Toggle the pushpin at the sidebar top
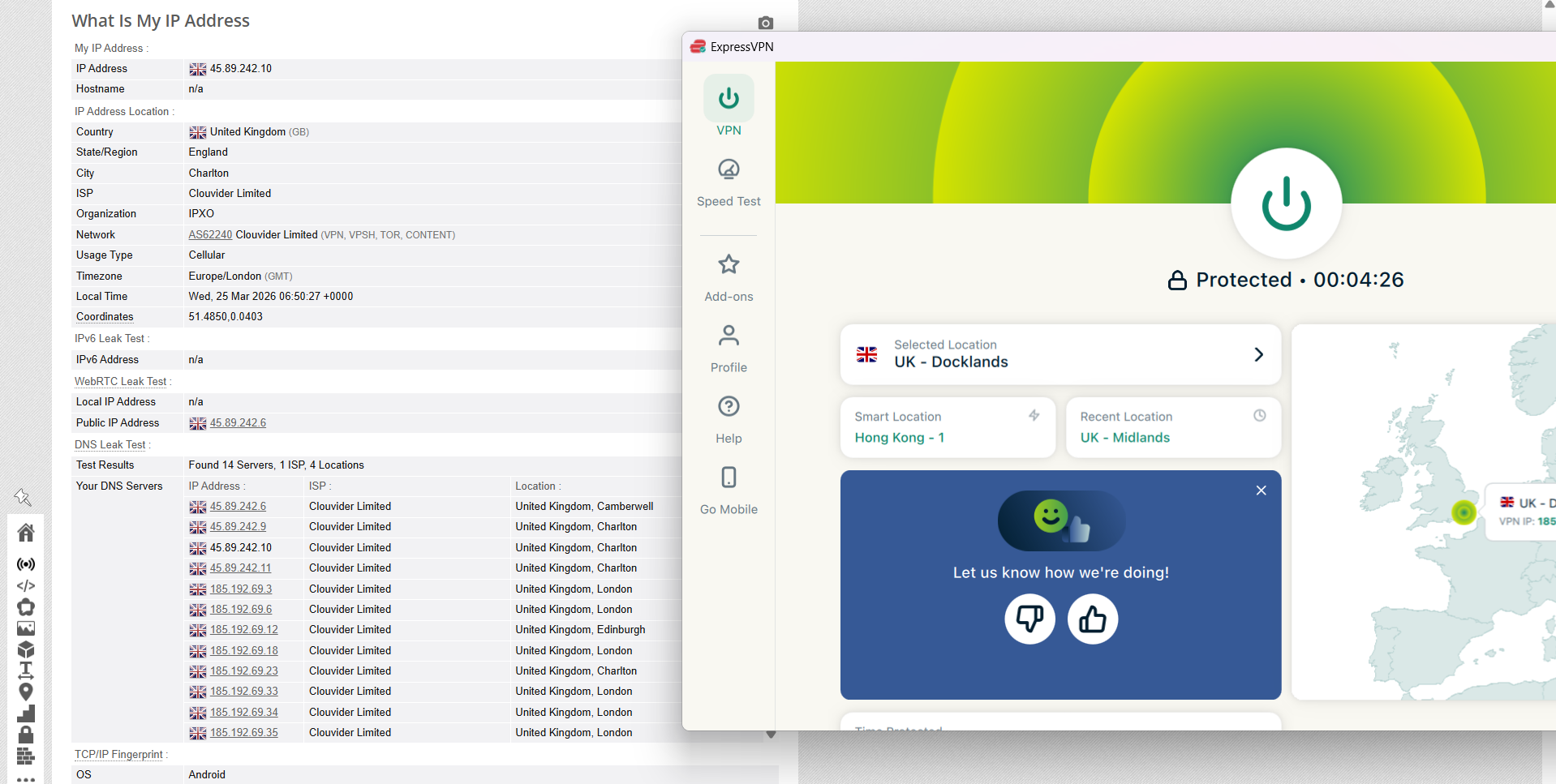Screen dimensions: 1556x784 [x=23, y=497]
